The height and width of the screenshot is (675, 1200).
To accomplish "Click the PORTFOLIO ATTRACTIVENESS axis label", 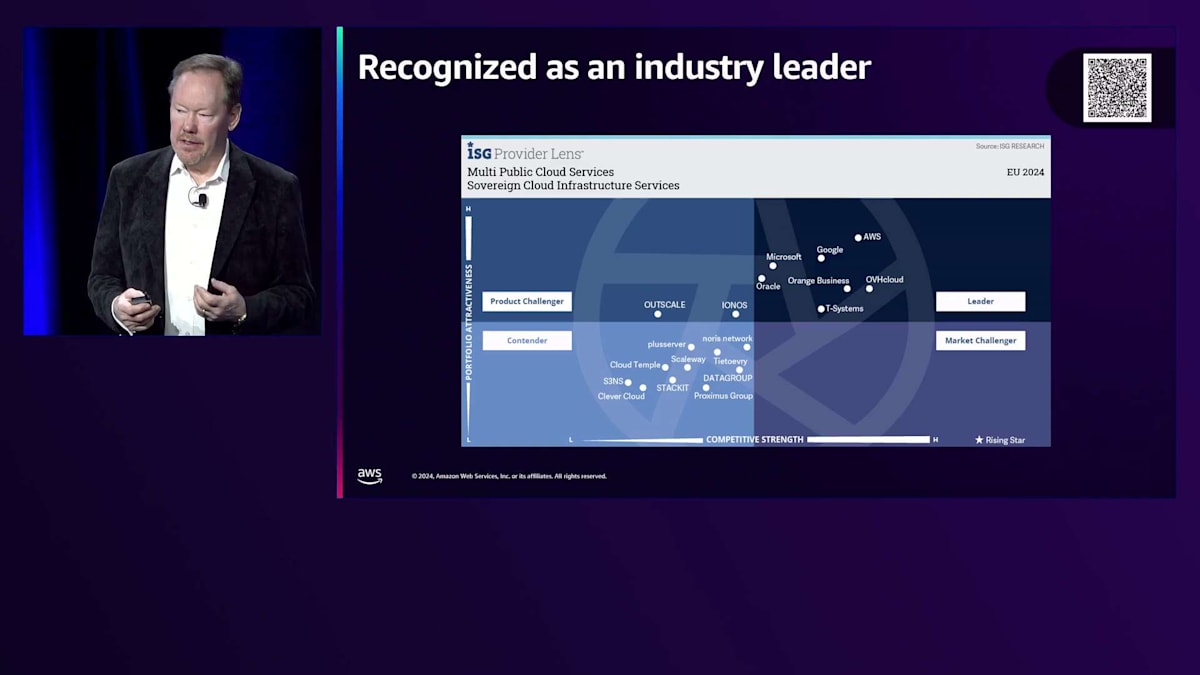I will (468, 322).
